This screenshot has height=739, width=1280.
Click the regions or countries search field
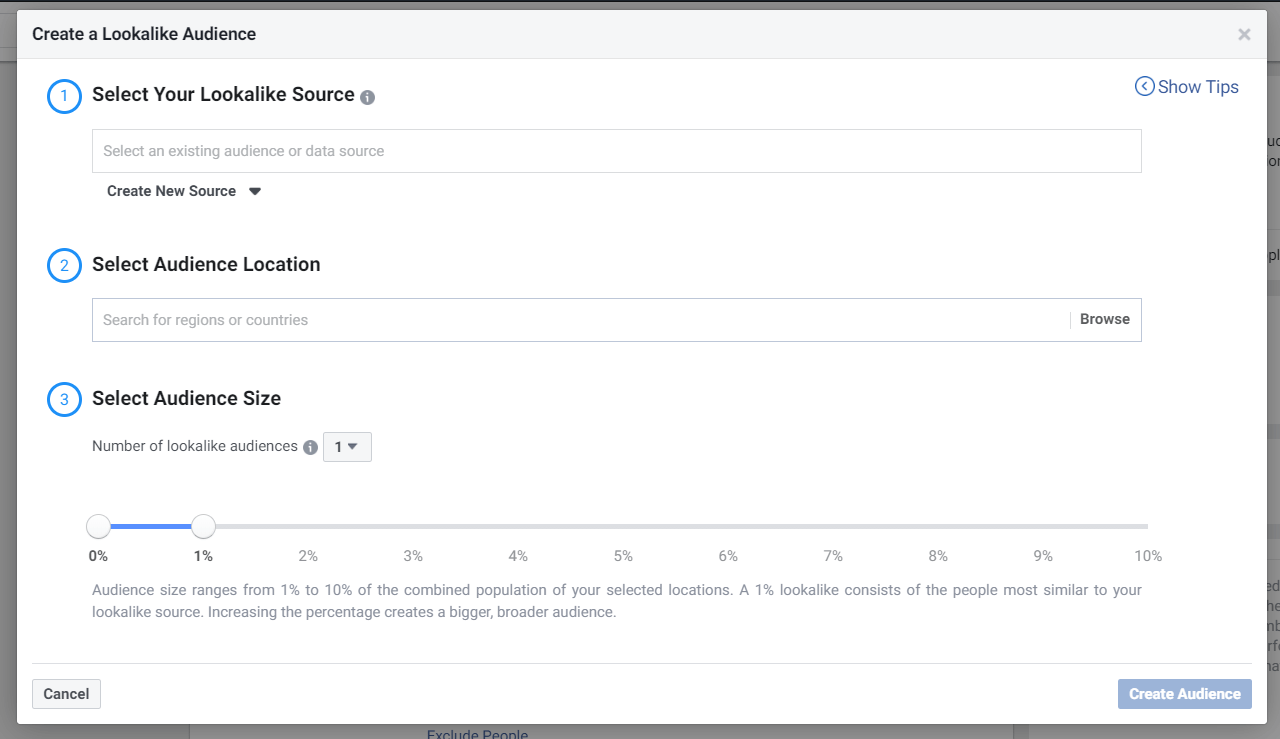coord(580,320)
